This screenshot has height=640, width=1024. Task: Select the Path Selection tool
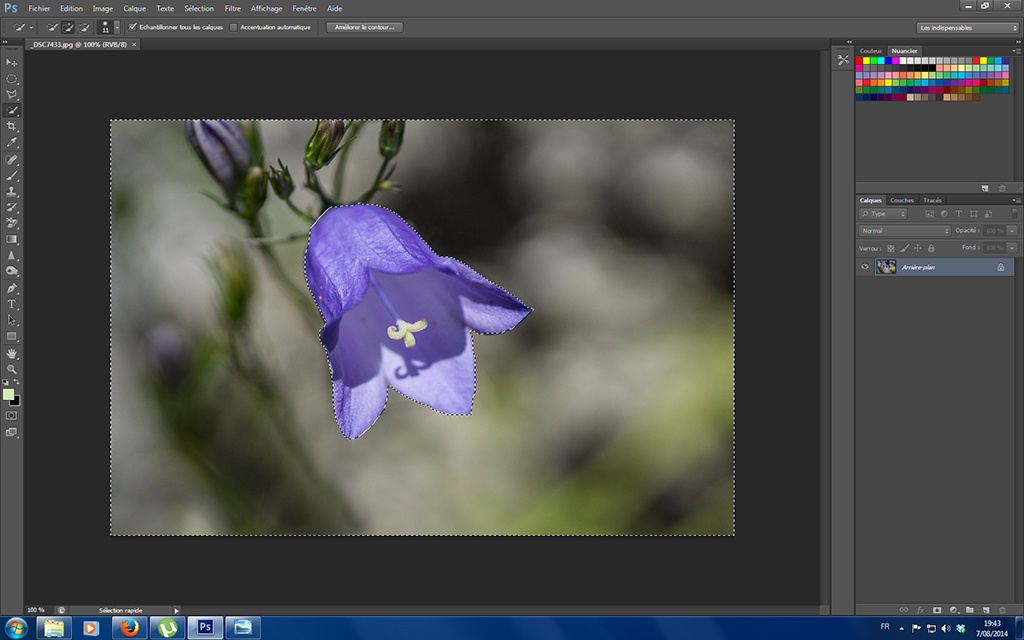[x=12, y=320]
